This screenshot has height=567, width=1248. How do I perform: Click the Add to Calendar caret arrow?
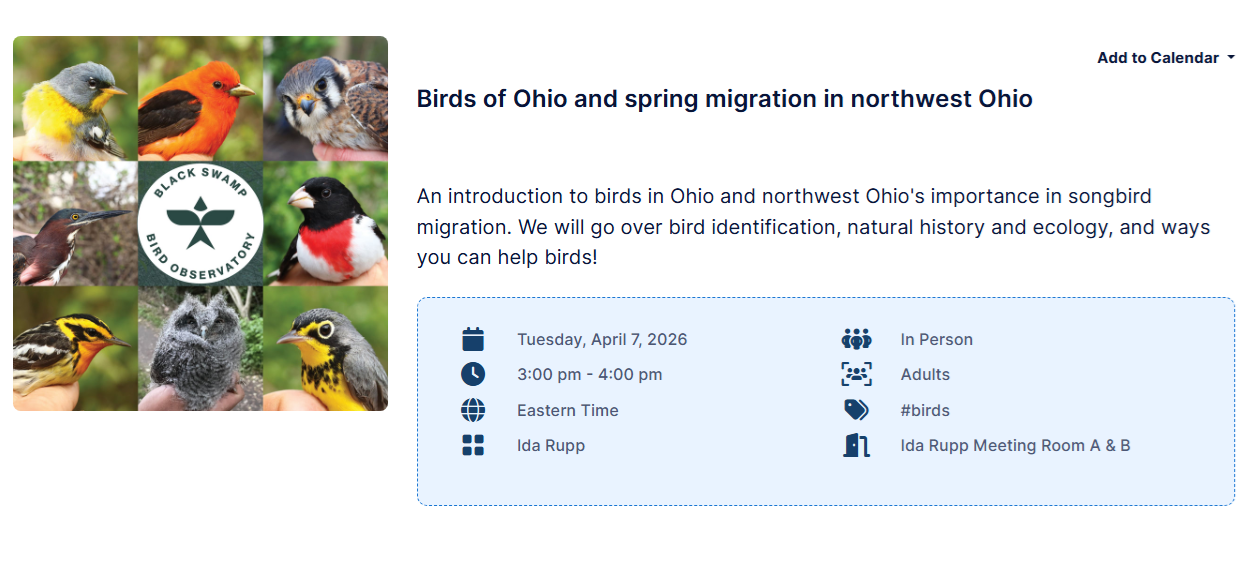(1230, 58)
